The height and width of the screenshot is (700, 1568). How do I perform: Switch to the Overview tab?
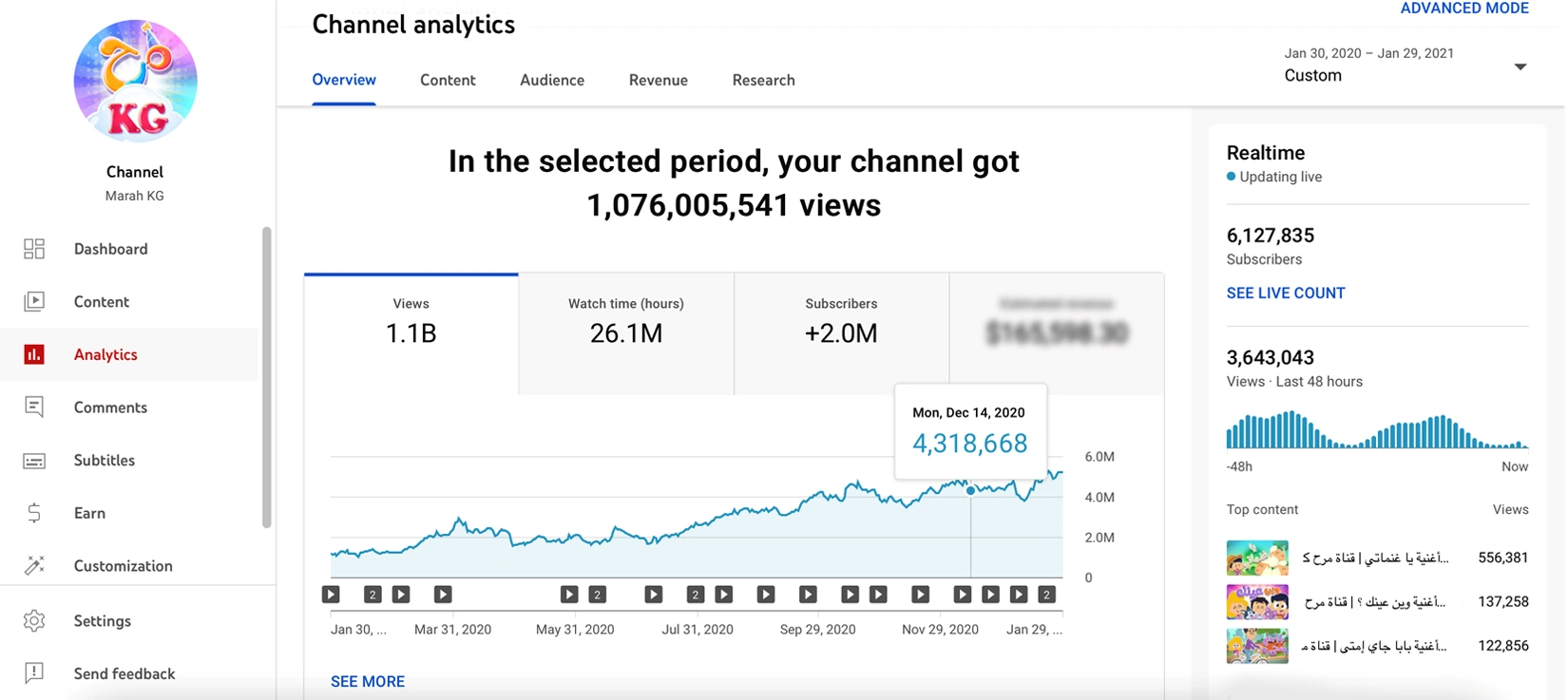[x=344, y=80]
